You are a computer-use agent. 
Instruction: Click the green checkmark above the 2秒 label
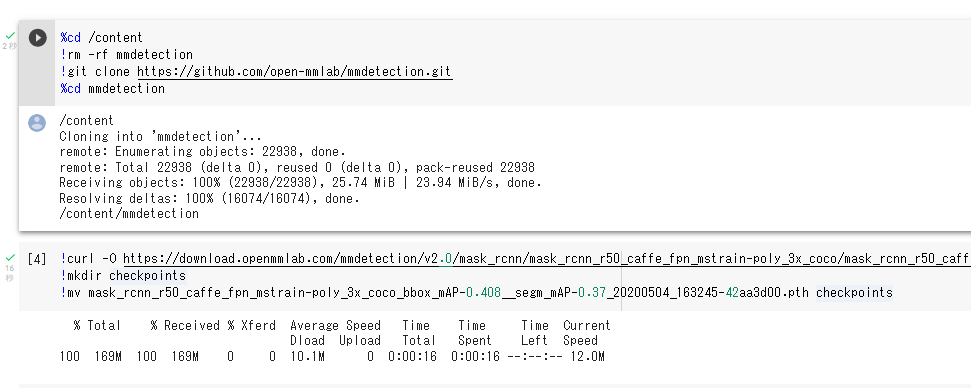[x=10, y=37]
